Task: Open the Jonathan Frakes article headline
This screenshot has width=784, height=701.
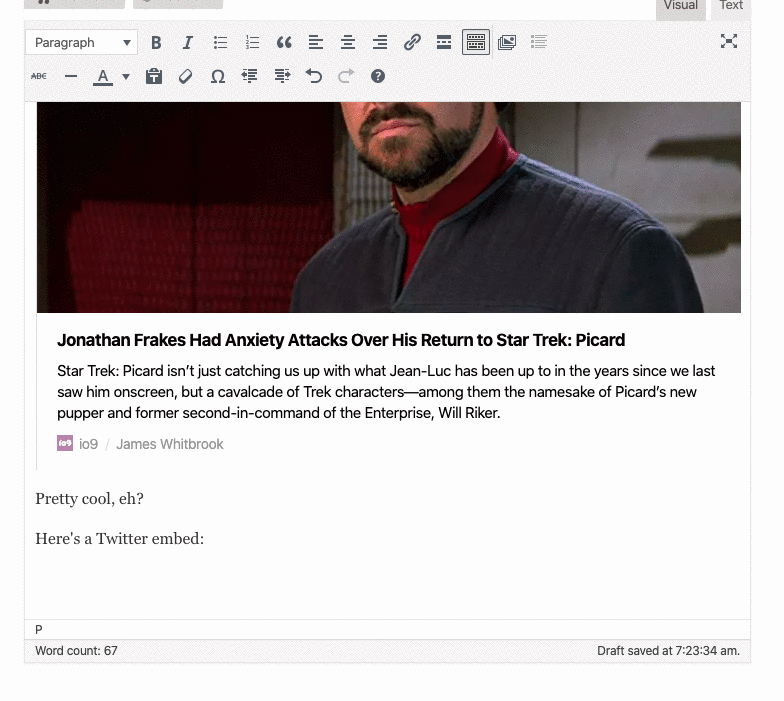Action: [x=341, y=340]
